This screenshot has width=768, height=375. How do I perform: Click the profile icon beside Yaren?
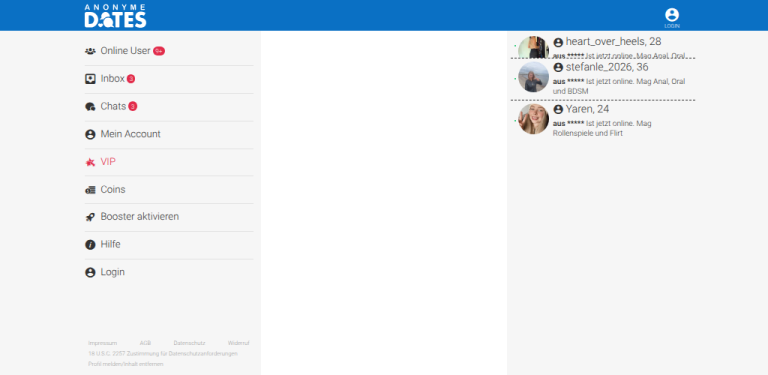558,109
